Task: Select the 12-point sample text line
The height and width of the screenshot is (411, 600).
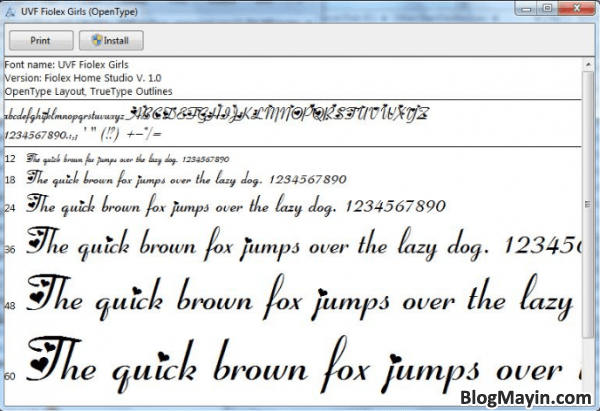Action: point(128,159)
